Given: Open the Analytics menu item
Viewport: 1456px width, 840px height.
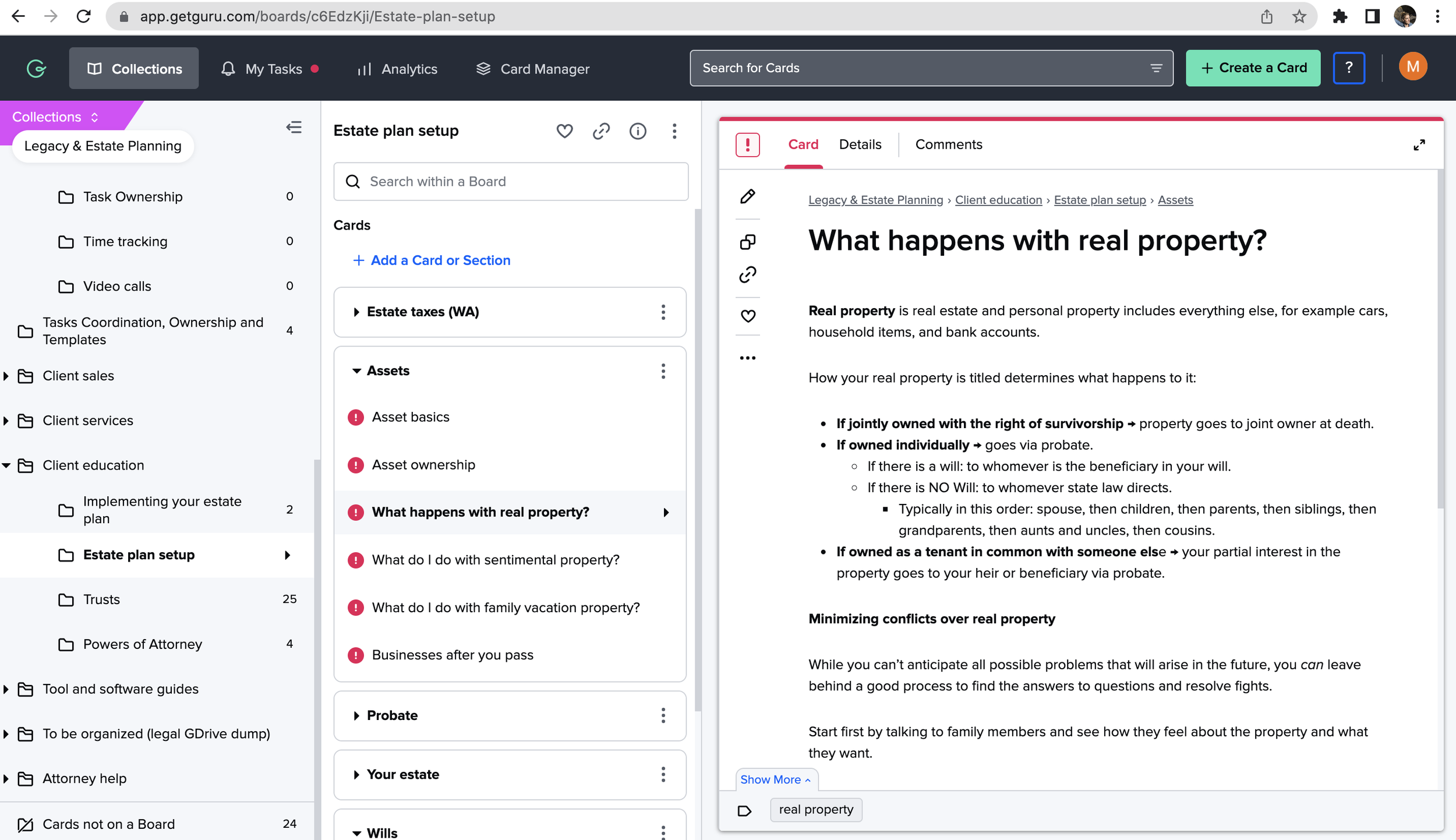Looking at the screenshot, I should [397, 69].
